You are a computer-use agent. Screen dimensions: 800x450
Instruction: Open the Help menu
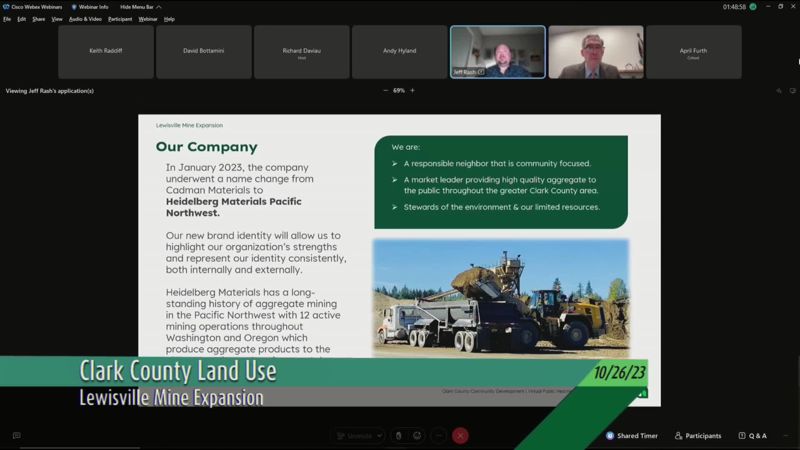pos(169,19)
